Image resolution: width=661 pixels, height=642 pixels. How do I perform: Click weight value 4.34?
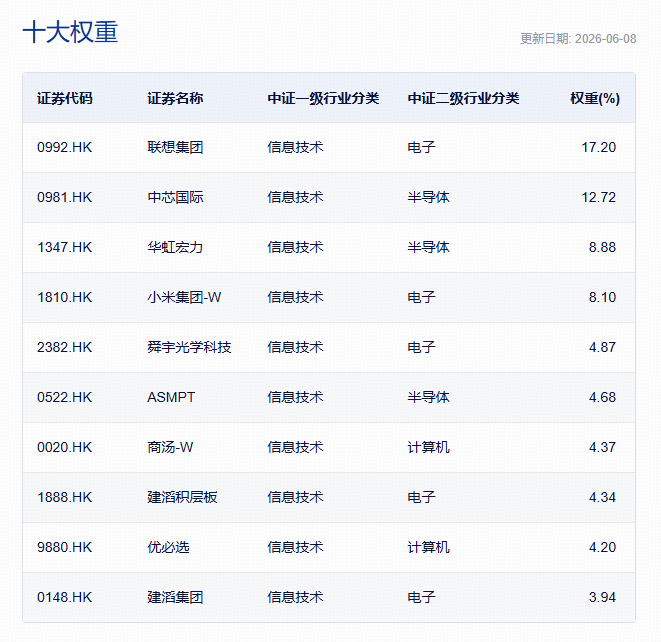(x=602, y=497)
